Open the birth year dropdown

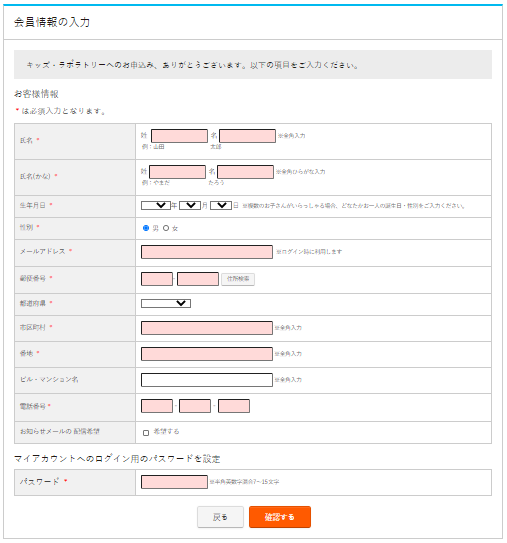[156, 205]
